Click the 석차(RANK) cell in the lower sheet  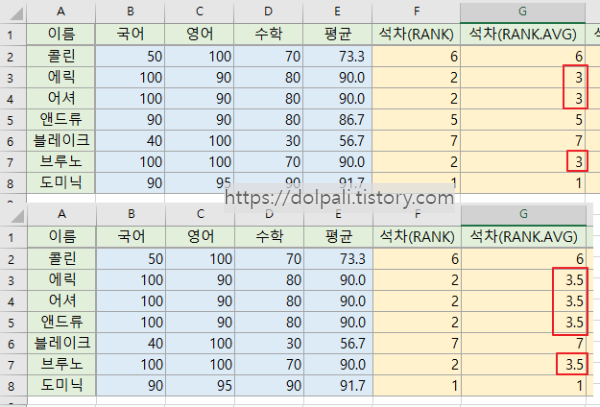[x=417, y=237]
